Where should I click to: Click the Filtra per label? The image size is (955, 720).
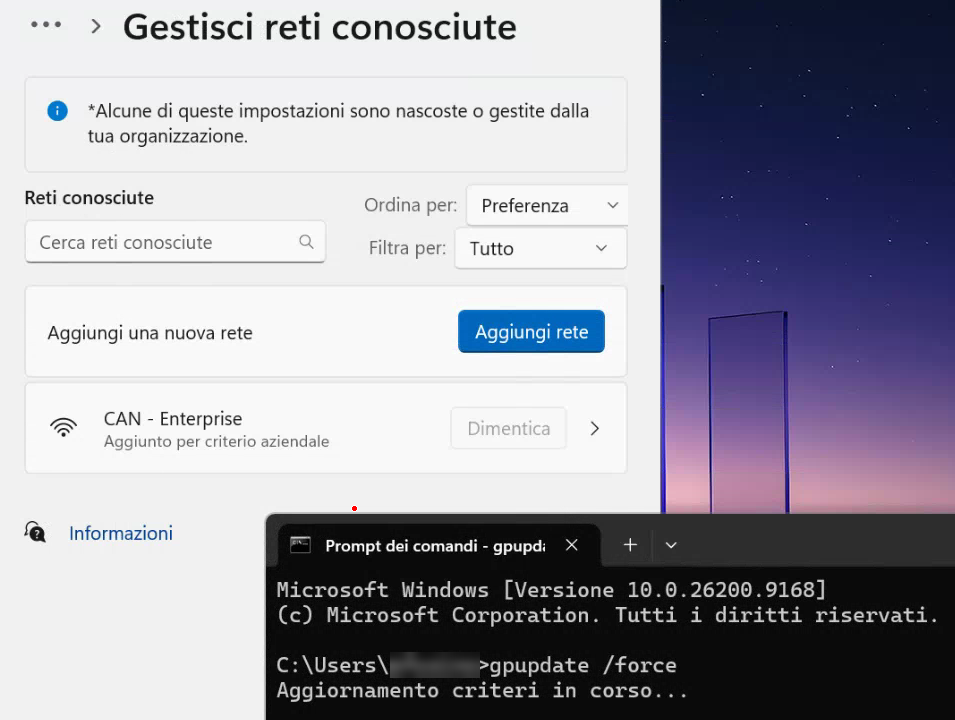pos(407,248)
